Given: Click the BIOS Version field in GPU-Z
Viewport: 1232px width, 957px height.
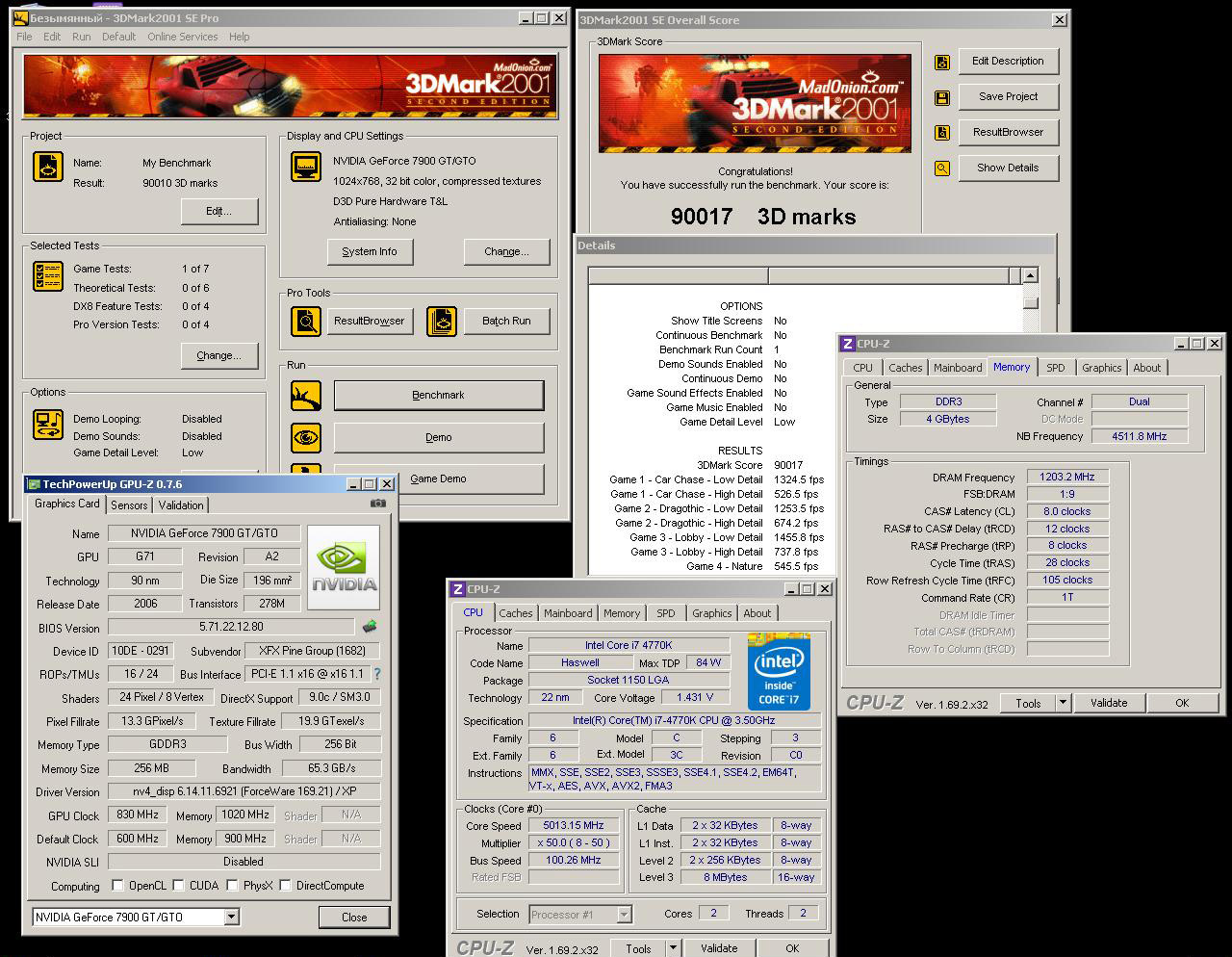Looking at the screenshot, I should [232, 628].
